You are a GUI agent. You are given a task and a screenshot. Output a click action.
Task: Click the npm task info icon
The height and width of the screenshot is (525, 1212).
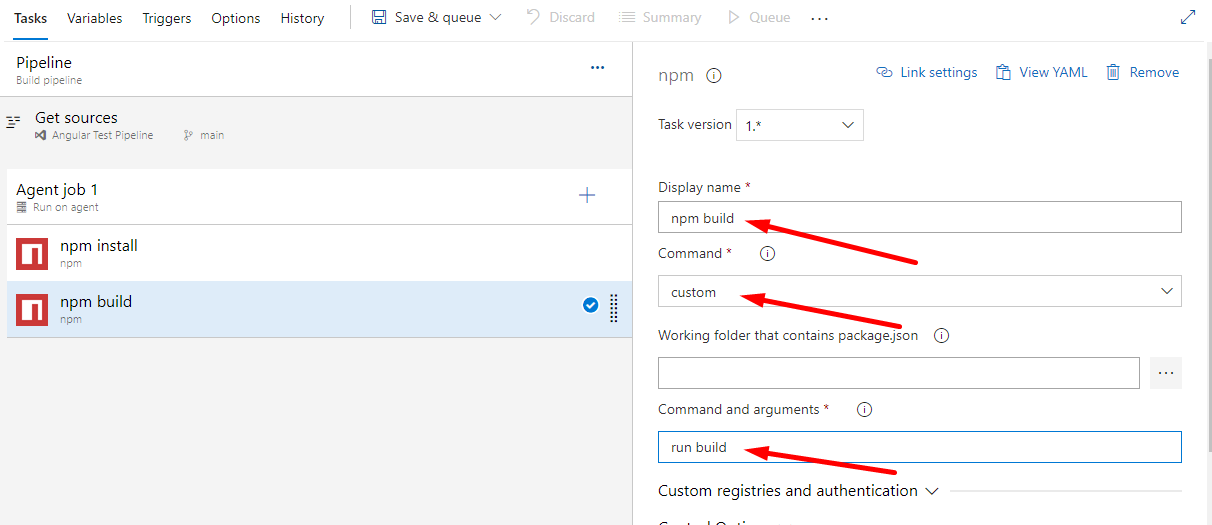click(x=714, y=75)
